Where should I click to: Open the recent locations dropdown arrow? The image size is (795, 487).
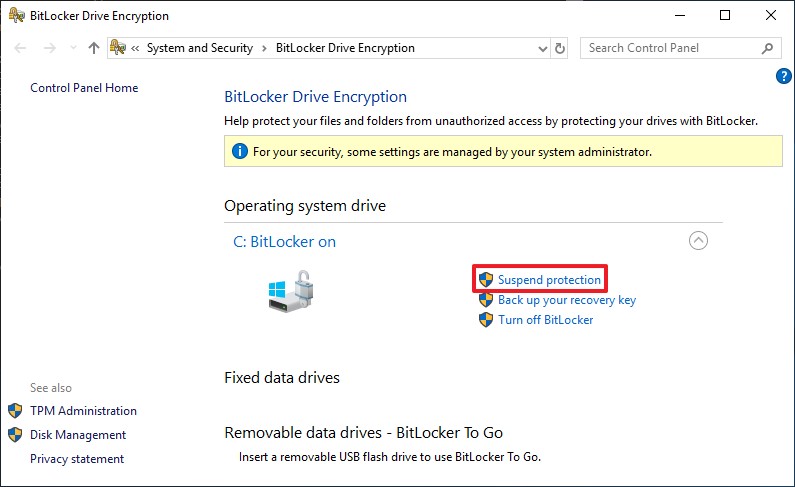(x=70, y=48)
